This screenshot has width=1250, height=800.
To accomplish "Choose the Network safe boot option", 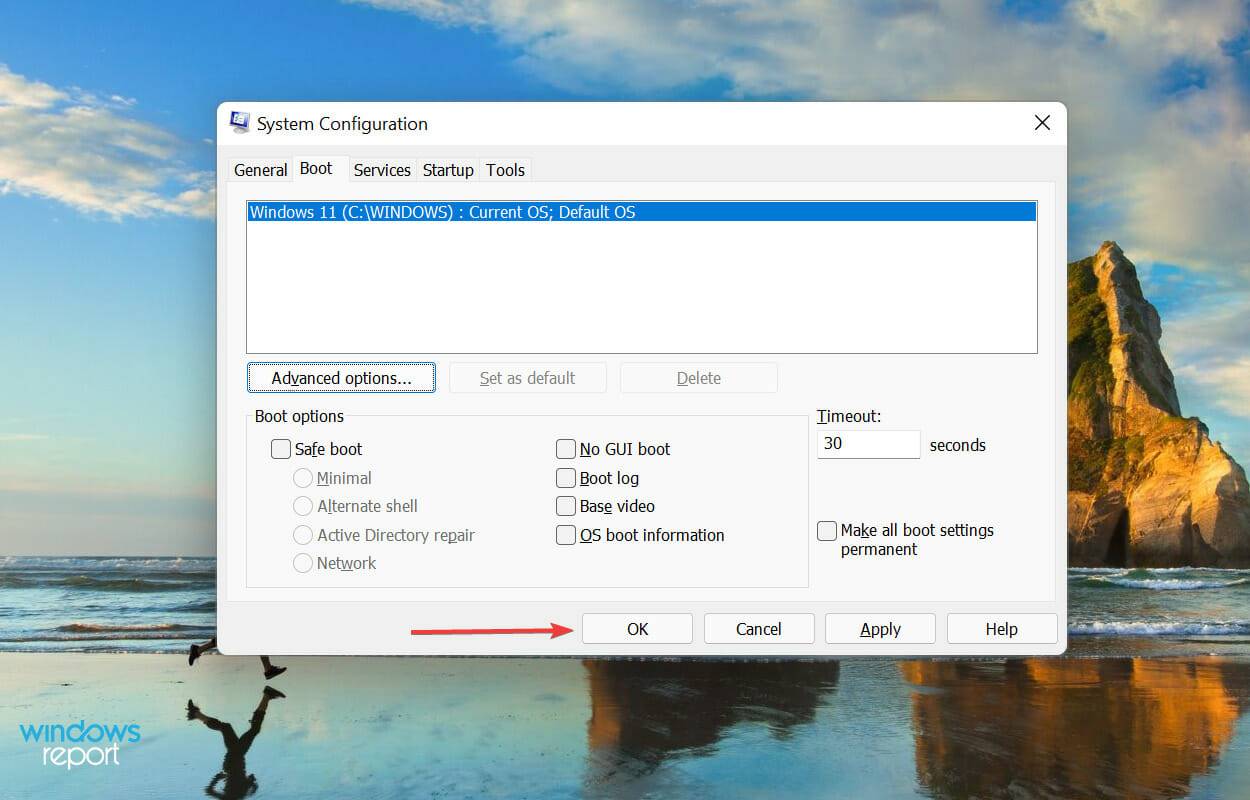I will pos(303,563).
